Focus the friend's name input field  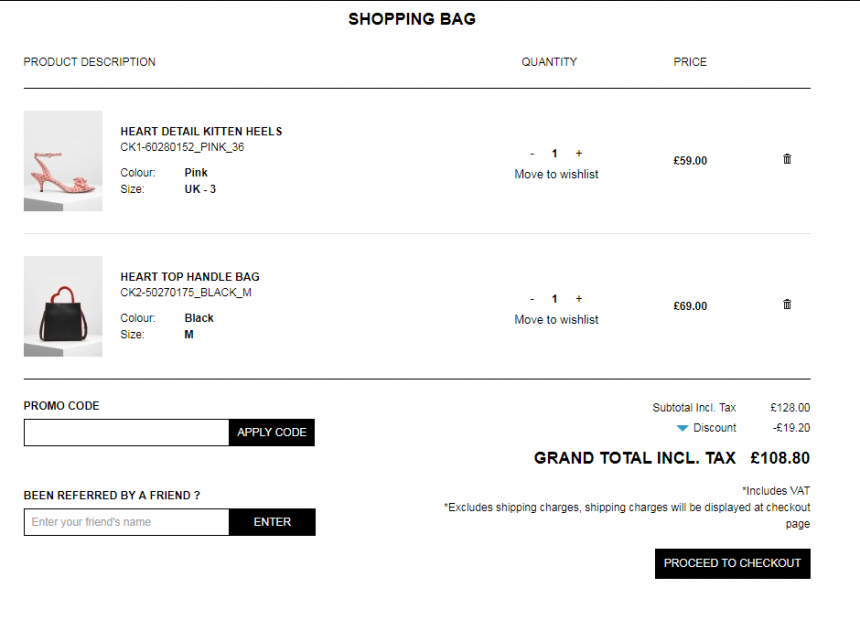[x=126, y=522]
